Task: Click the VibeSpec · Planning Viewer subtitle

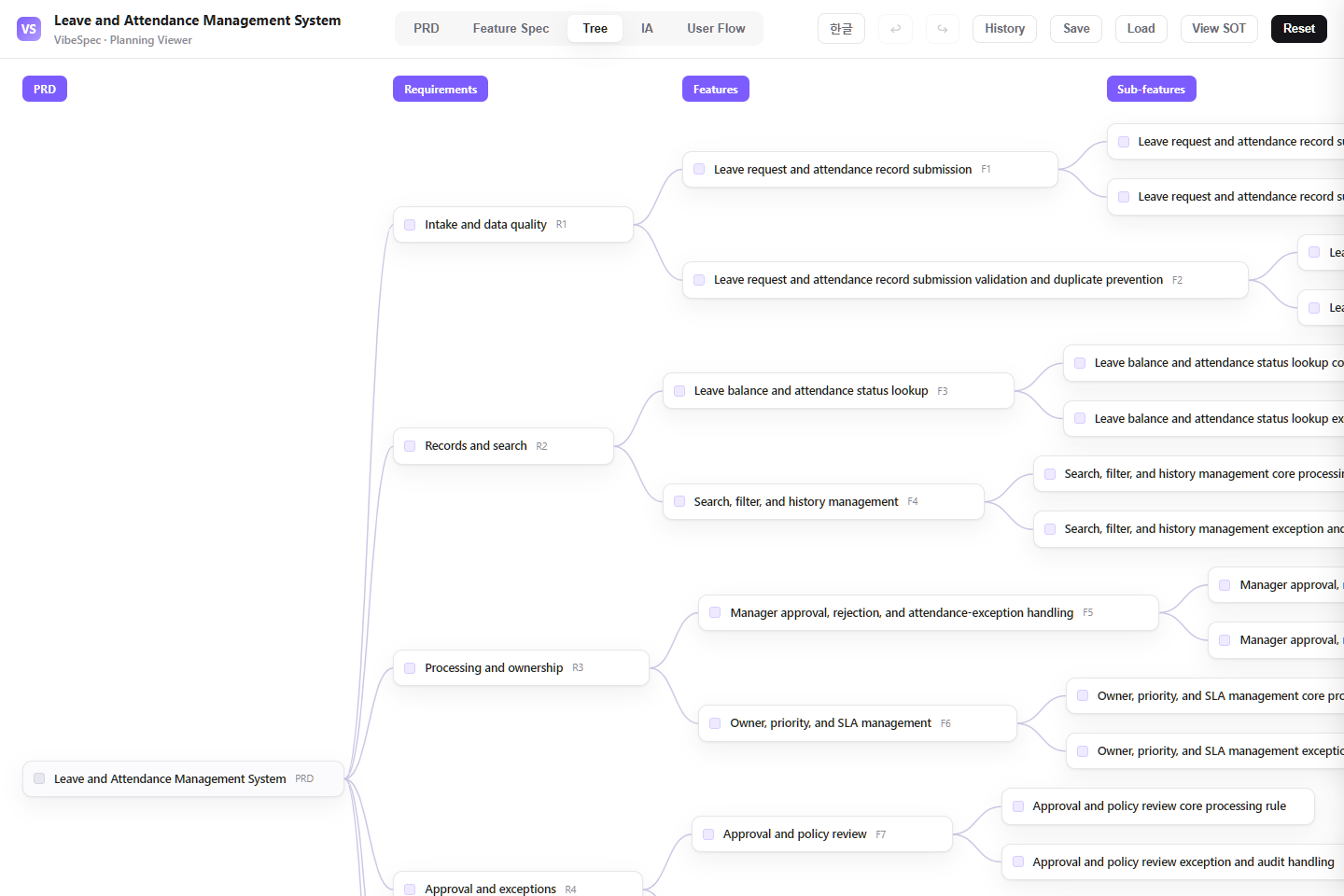Action: (x=123, y=40)
